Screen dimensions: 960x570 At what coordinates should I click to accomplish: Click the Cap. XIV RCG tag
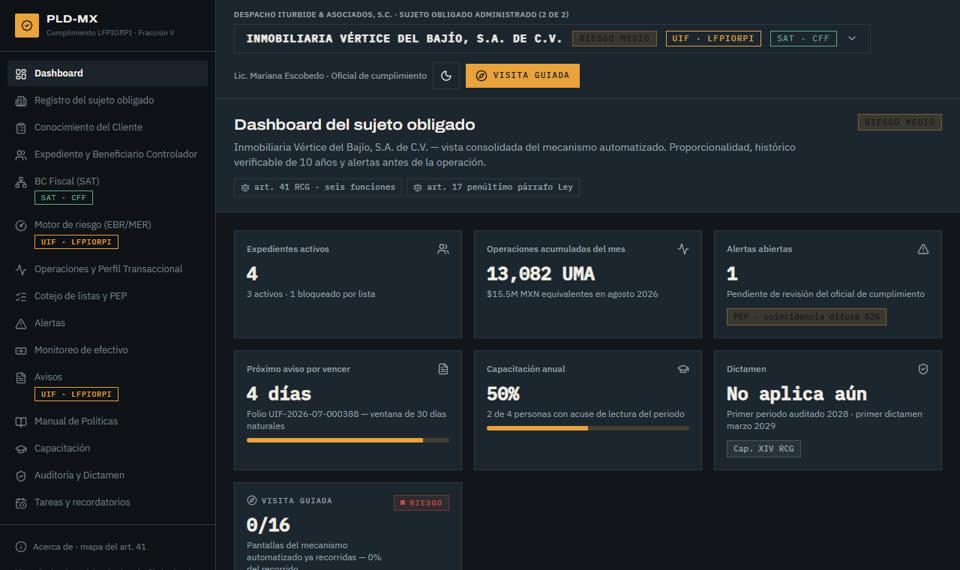pyautogui.click(x=763, y=449)
